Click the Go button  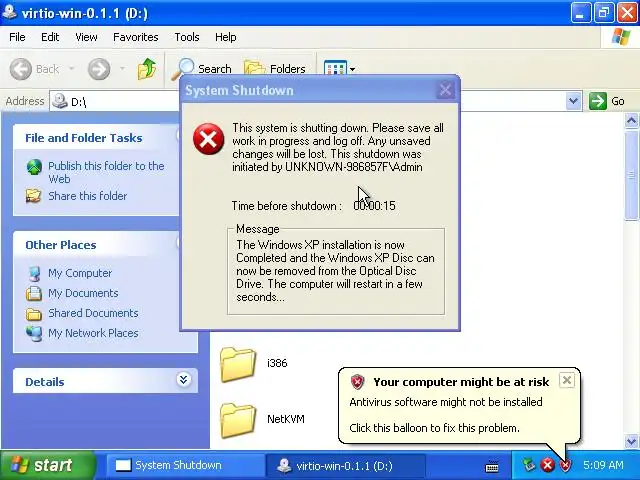tap(607, 101)
